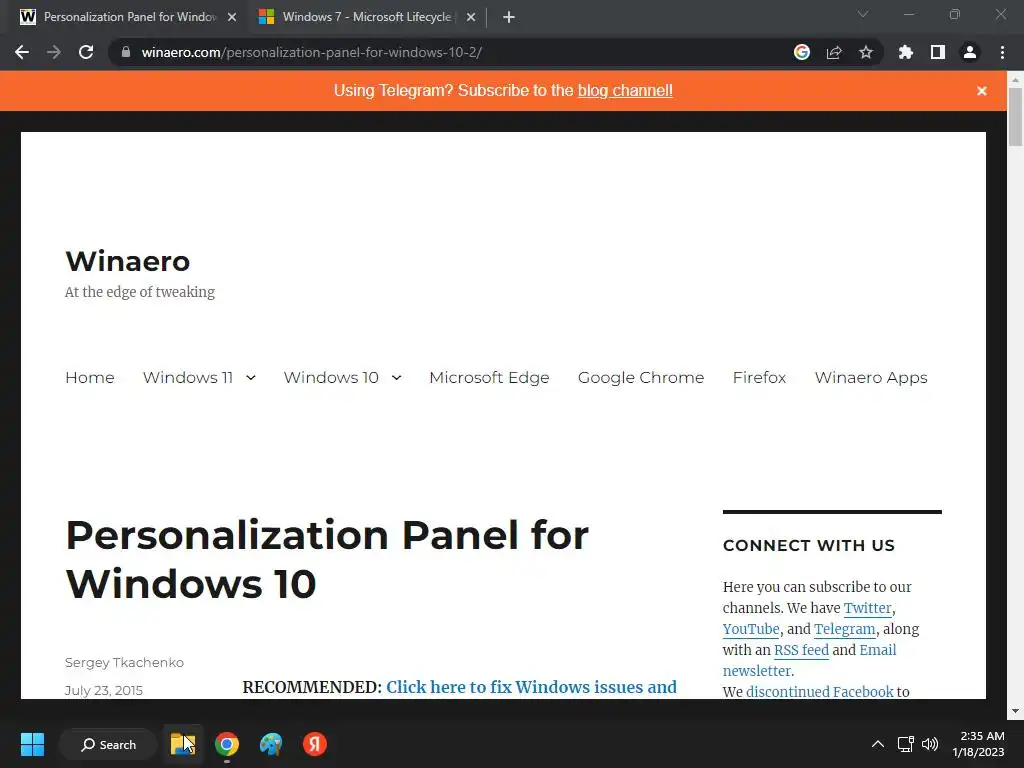The width and height of the screenshot is (1024, 768).
Task: Go back to the previous page
Action: (22, 52)
